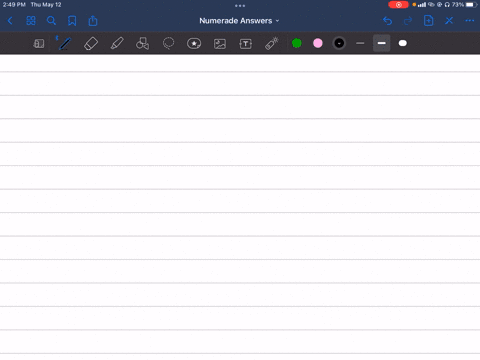Select the Highlighter tool
480x360 pixels.
[x=117, y=43]
